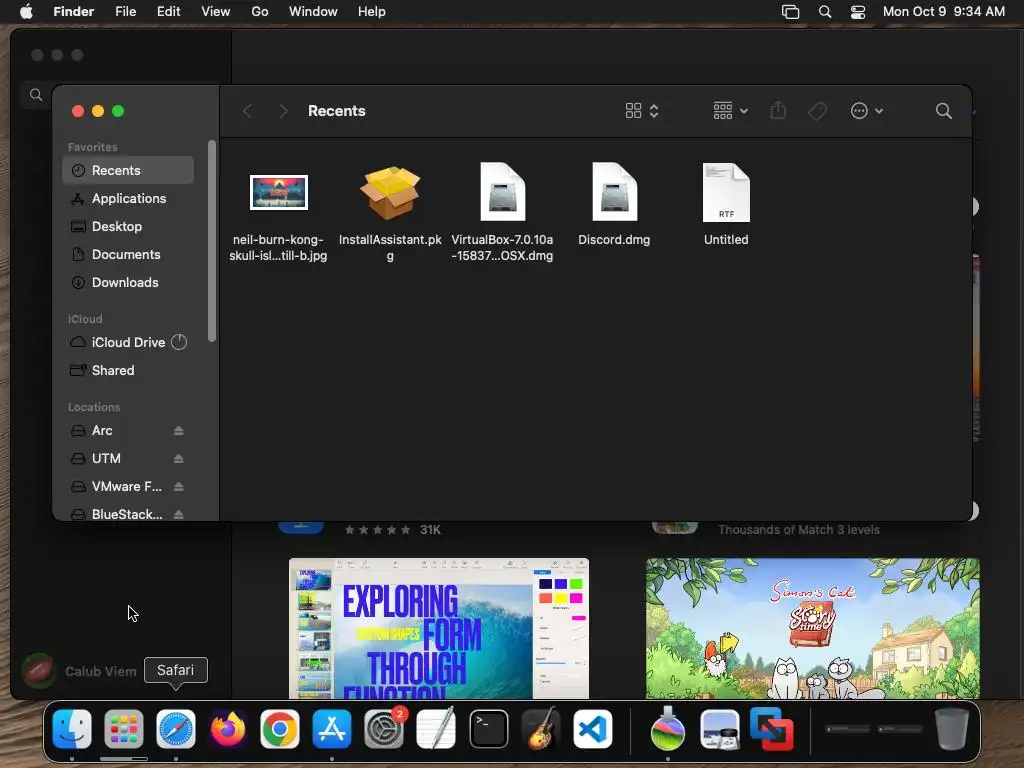
Task: Click the date and time in menu bar
Action: tap(944, 12)
